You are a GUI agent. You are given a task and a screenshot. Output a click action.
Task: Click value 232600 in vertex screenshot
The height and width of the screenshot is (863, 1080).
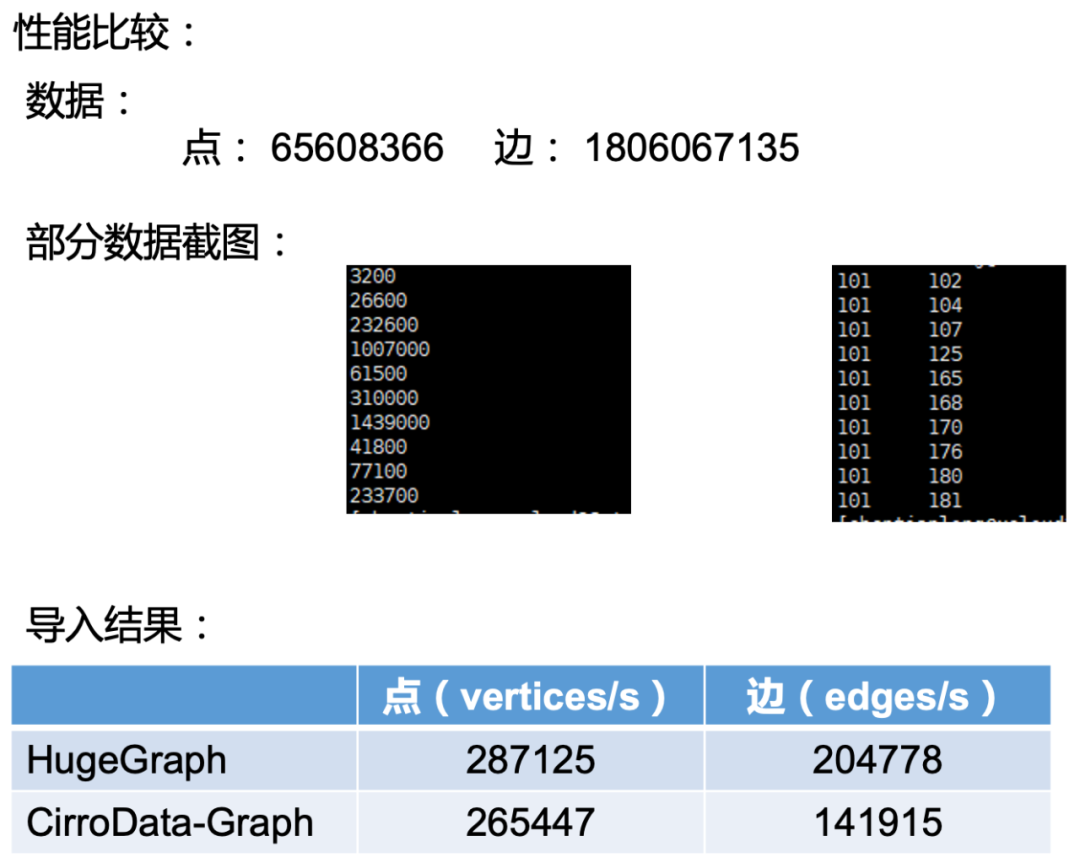(384, 325)
